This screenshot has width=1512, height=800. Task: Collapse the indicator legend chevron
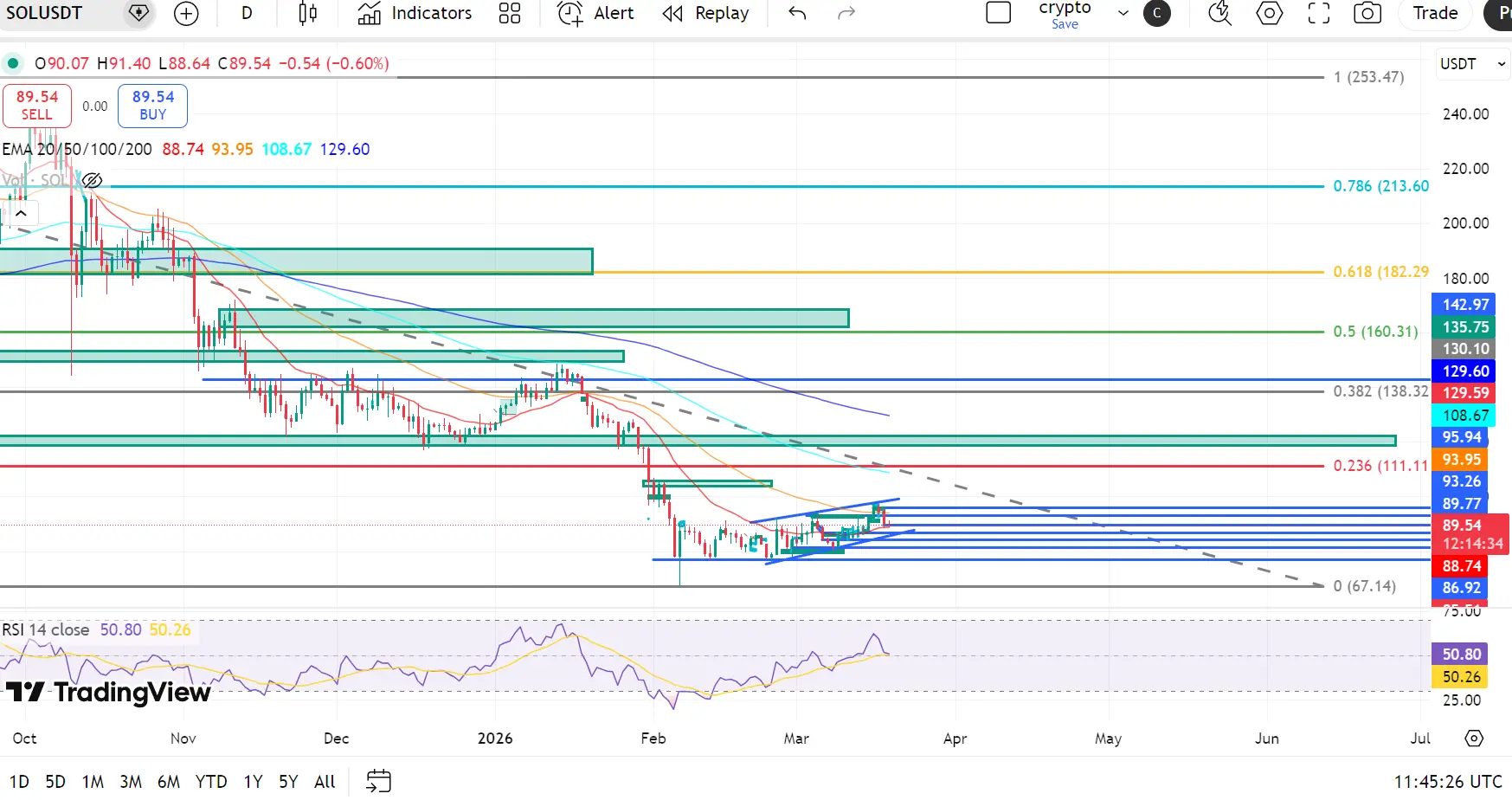(x=21, y=213)
